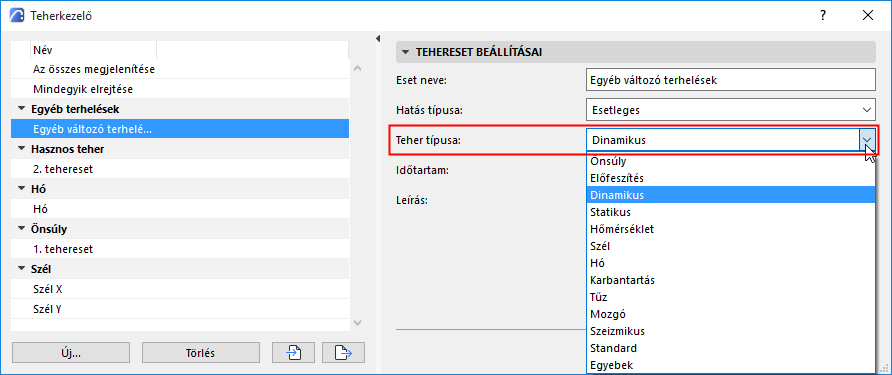Select the Szél Y load case

click(x=180, y=309)
